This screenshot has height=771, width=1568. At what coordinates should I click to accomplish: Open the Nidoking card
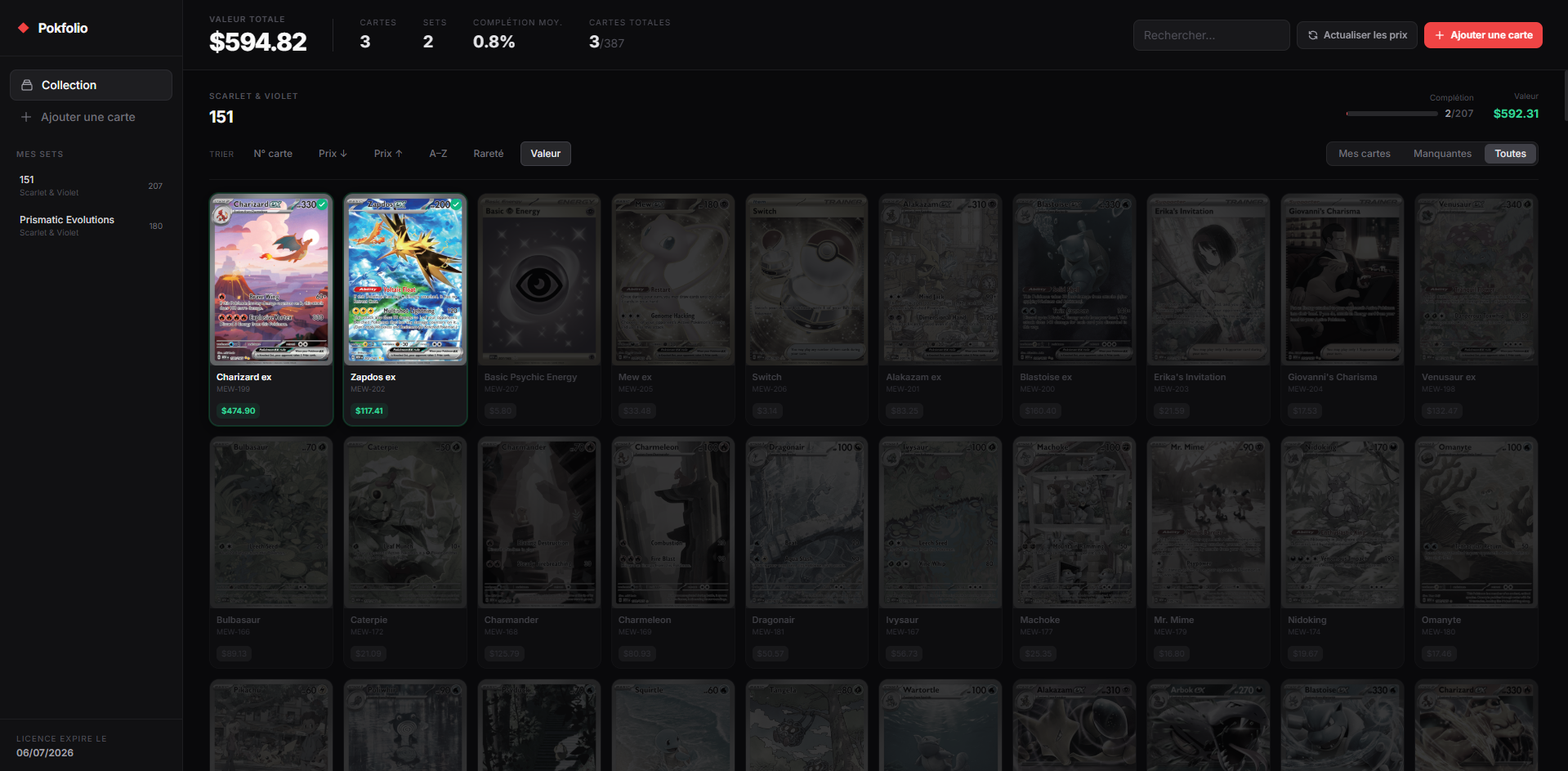[x=1342, y=553]
